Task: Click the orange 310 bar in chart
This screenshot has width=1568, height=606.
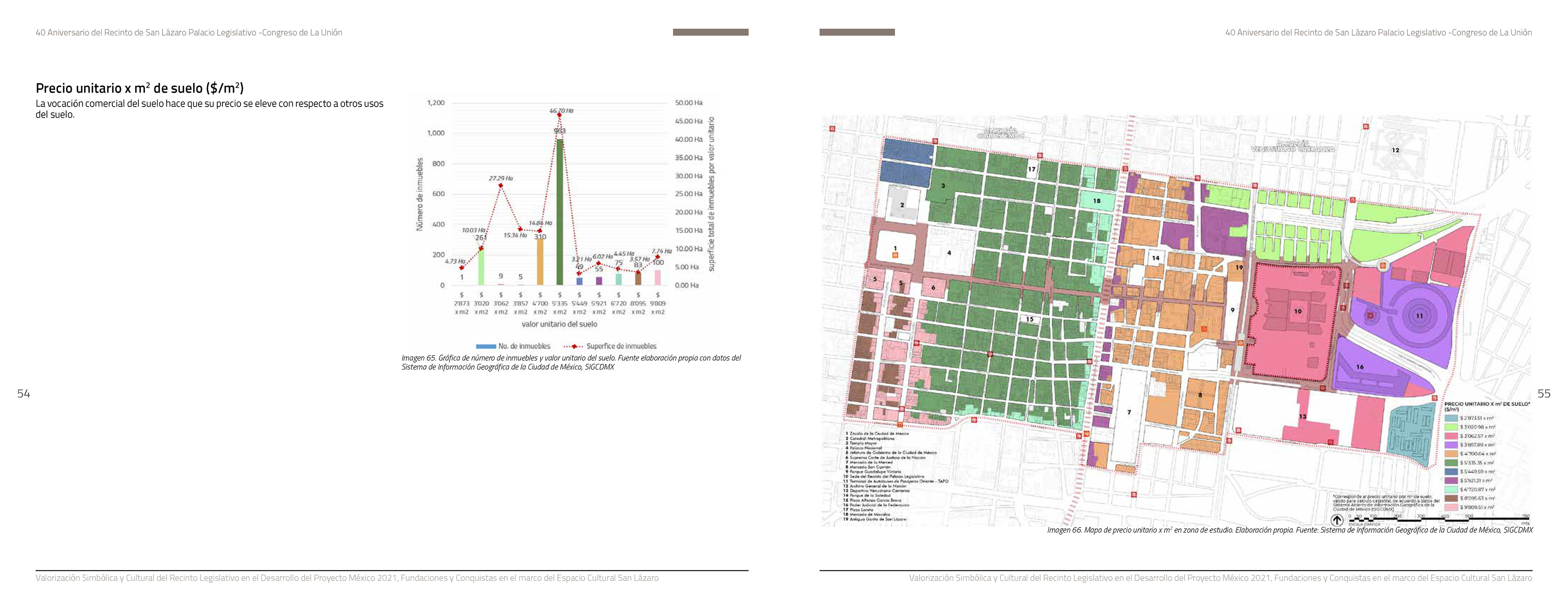Action: (540, 262)
